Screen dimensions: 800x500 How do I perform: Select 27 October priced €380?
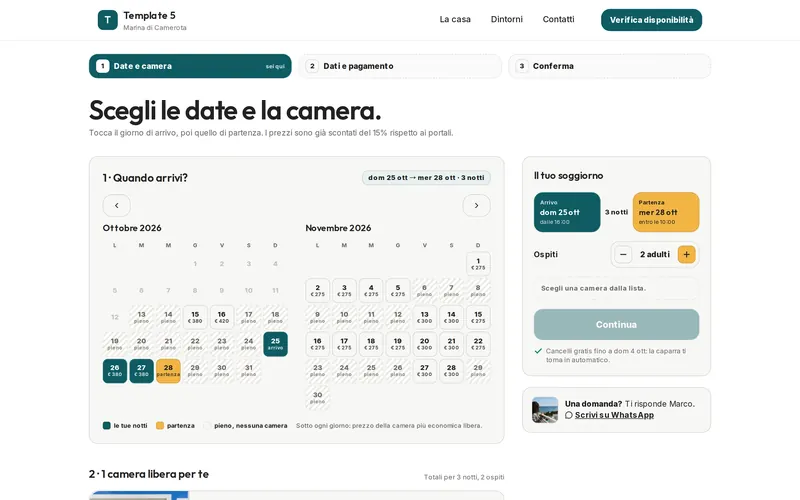[141, 370]
